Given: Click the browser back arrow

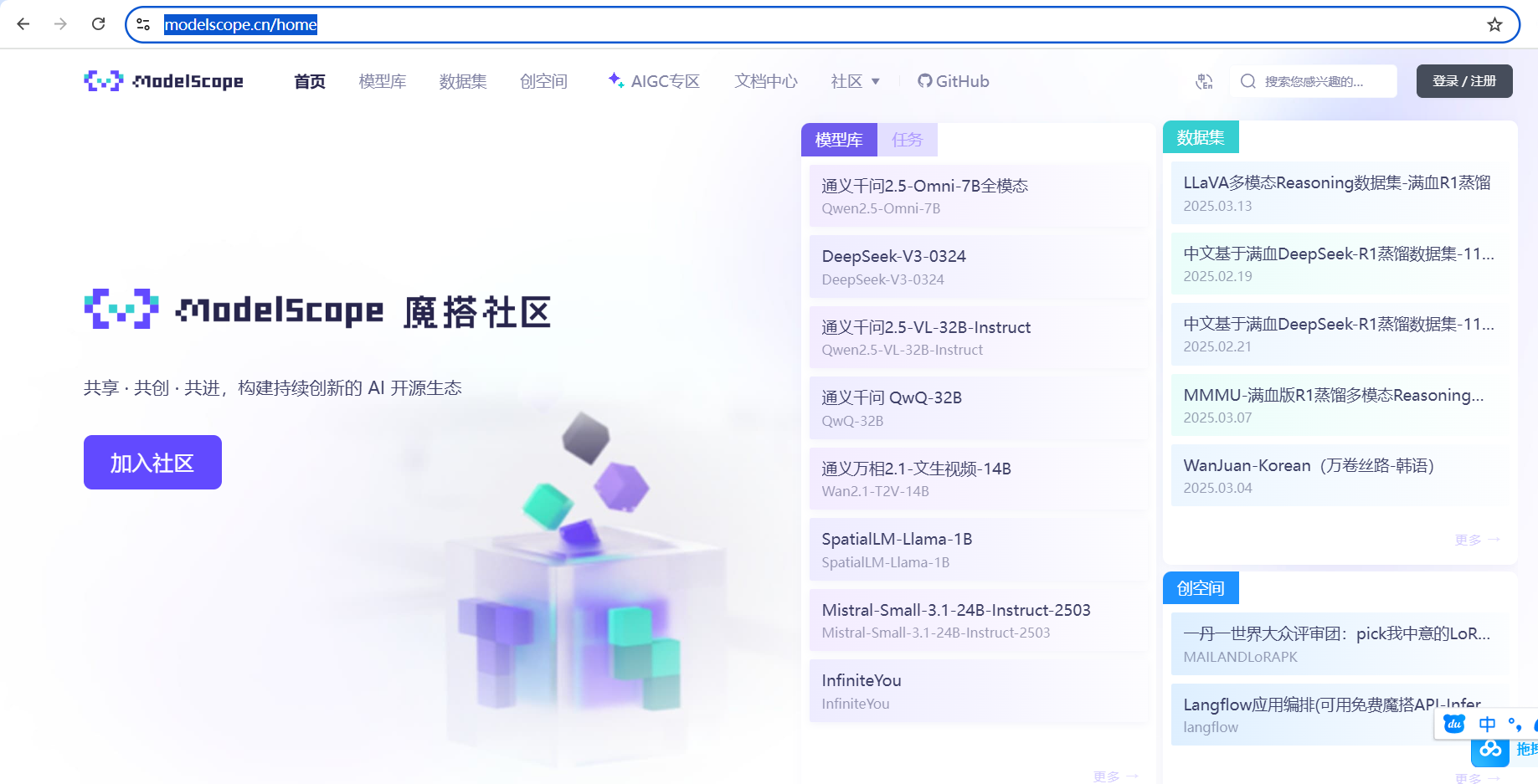Looking at the screenshot, I should [23, 24].
